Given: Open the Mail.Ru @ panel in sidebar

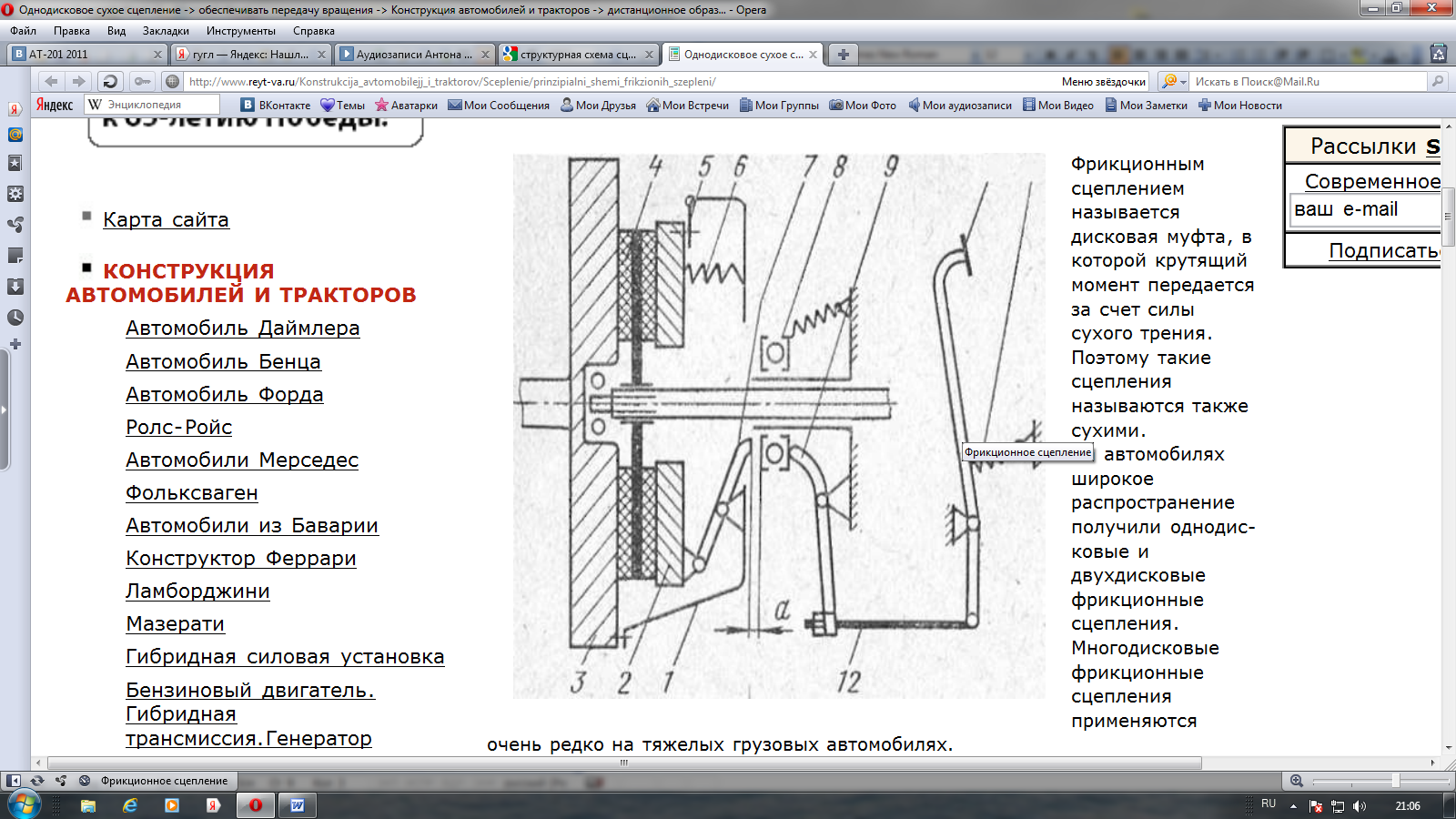Looking at the screenshot, I should [x=15, y=135].
